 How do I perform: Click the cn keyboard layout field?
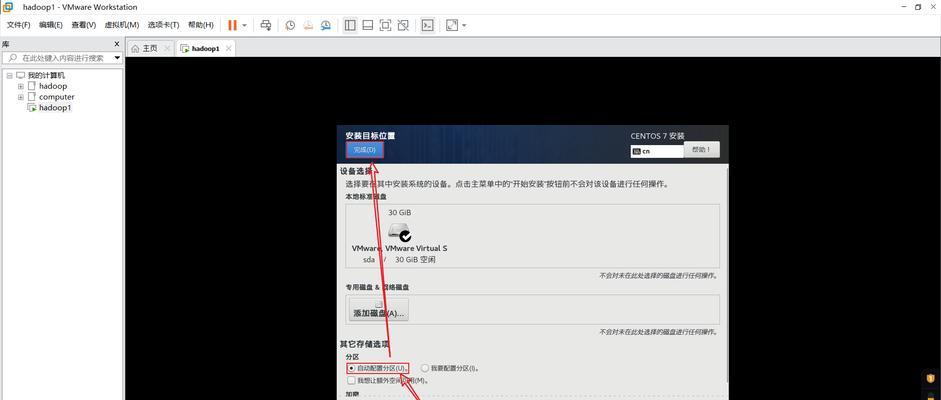pyautogui.click(x=657, y=151)
